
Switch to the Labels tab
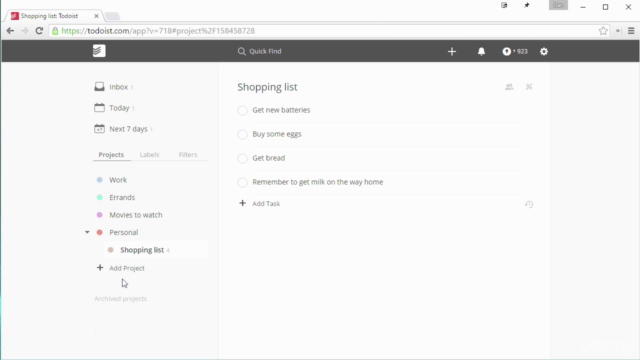pyautogui.click(x=149, y=155)
